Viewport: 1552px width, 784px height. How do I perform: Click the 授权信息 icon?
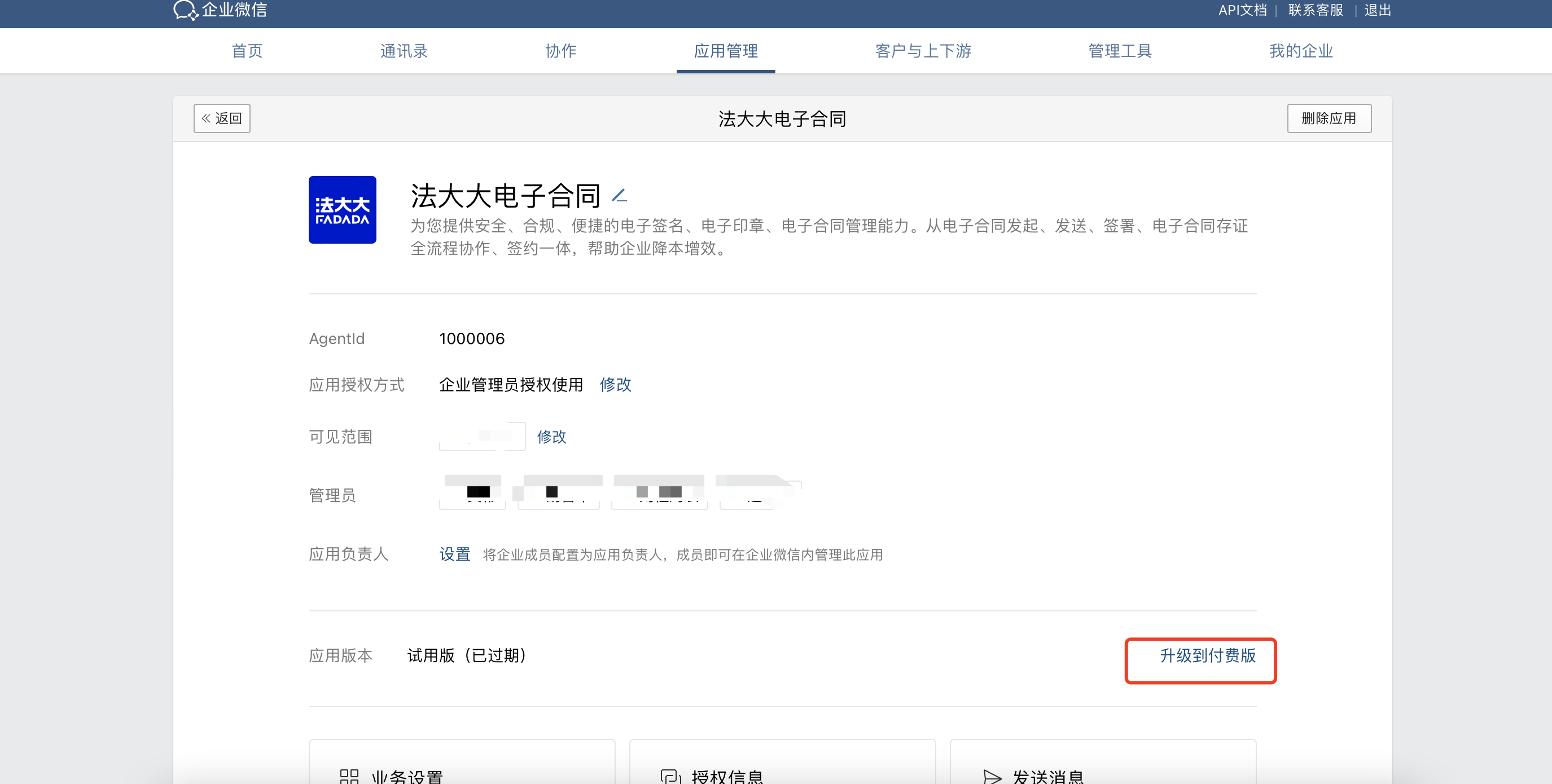[670, 776]
